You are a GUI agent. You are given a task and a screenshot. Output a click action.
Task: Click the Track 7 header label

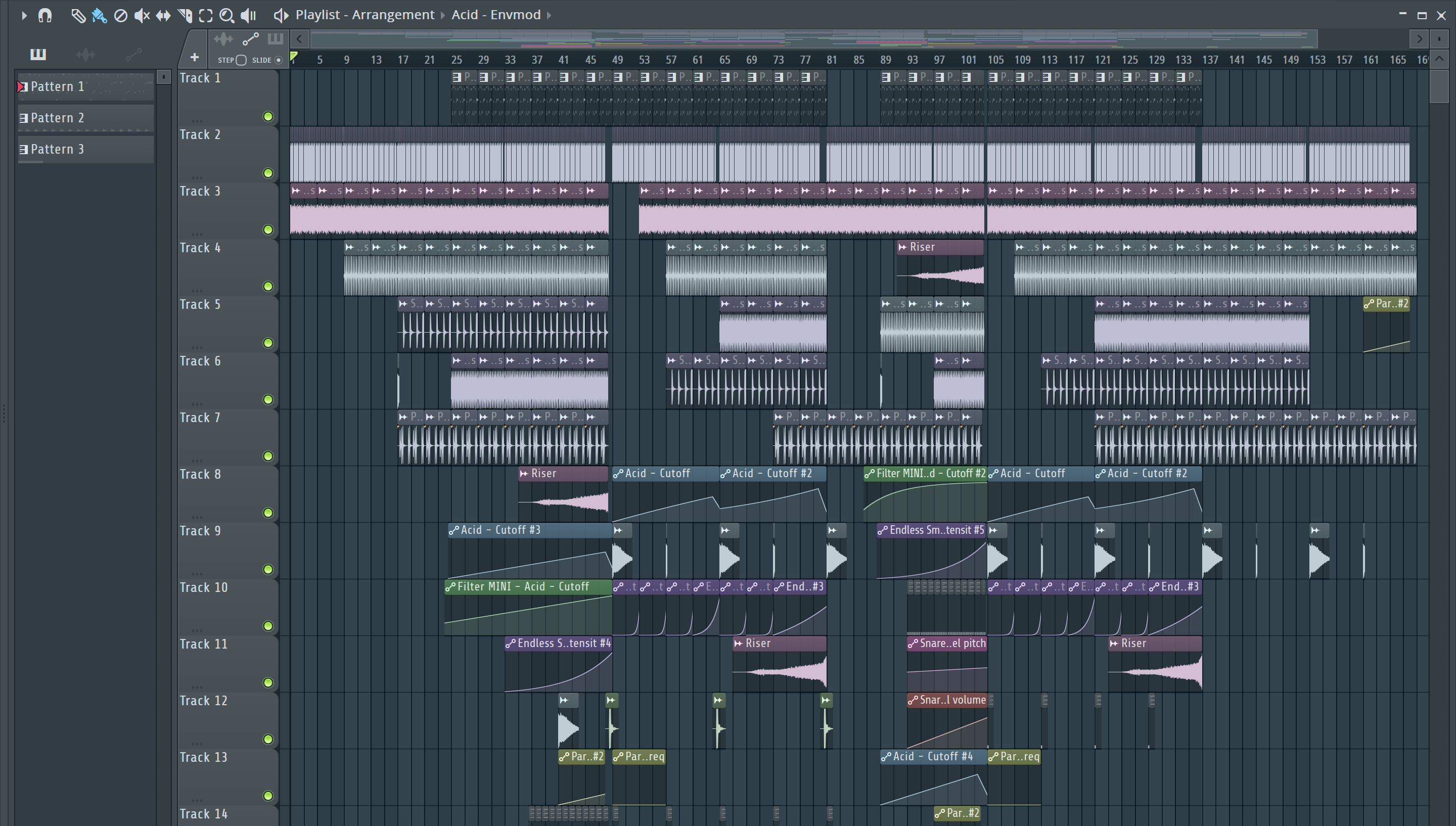pos(200,418)
